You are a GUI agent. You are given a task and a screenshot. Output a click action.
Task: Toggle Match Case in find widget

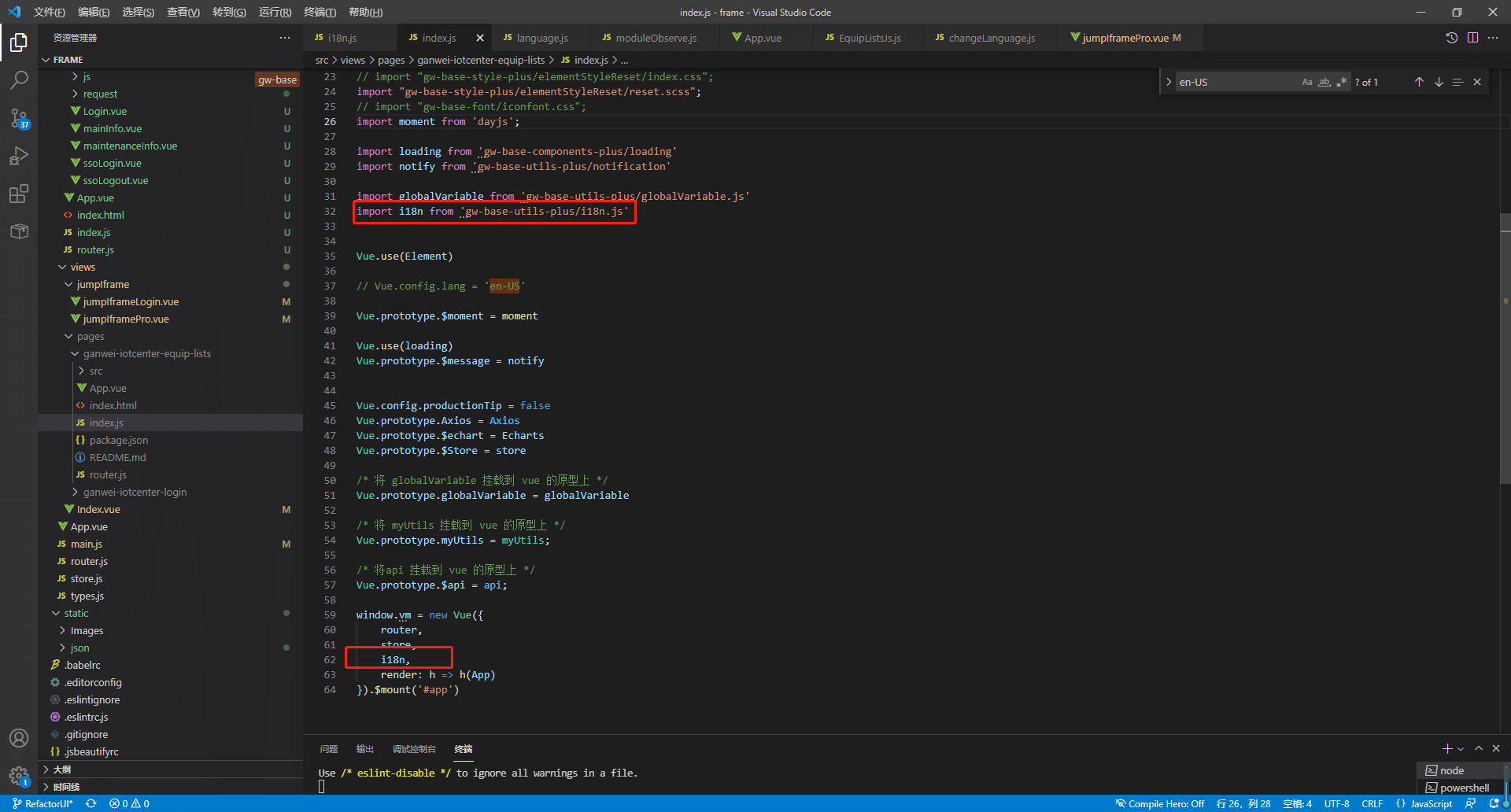click(1307, 82)
